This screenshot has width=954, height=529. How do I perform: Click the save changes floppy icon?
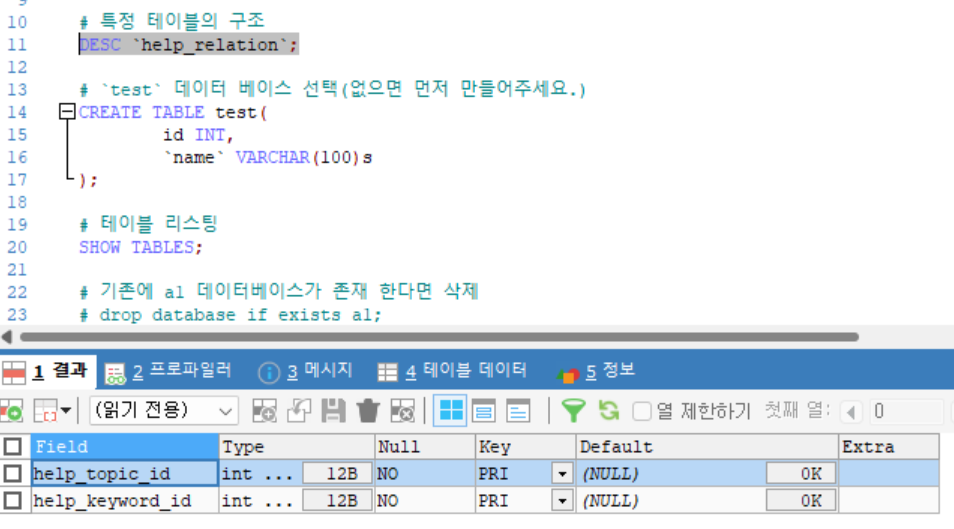[x=333, y=411]
